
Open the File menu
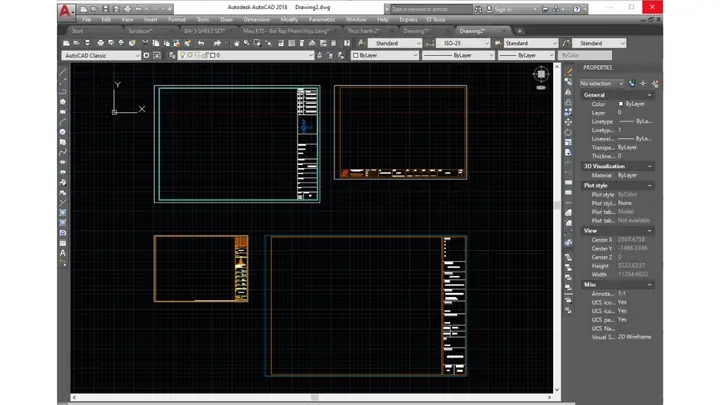[86, 20]
